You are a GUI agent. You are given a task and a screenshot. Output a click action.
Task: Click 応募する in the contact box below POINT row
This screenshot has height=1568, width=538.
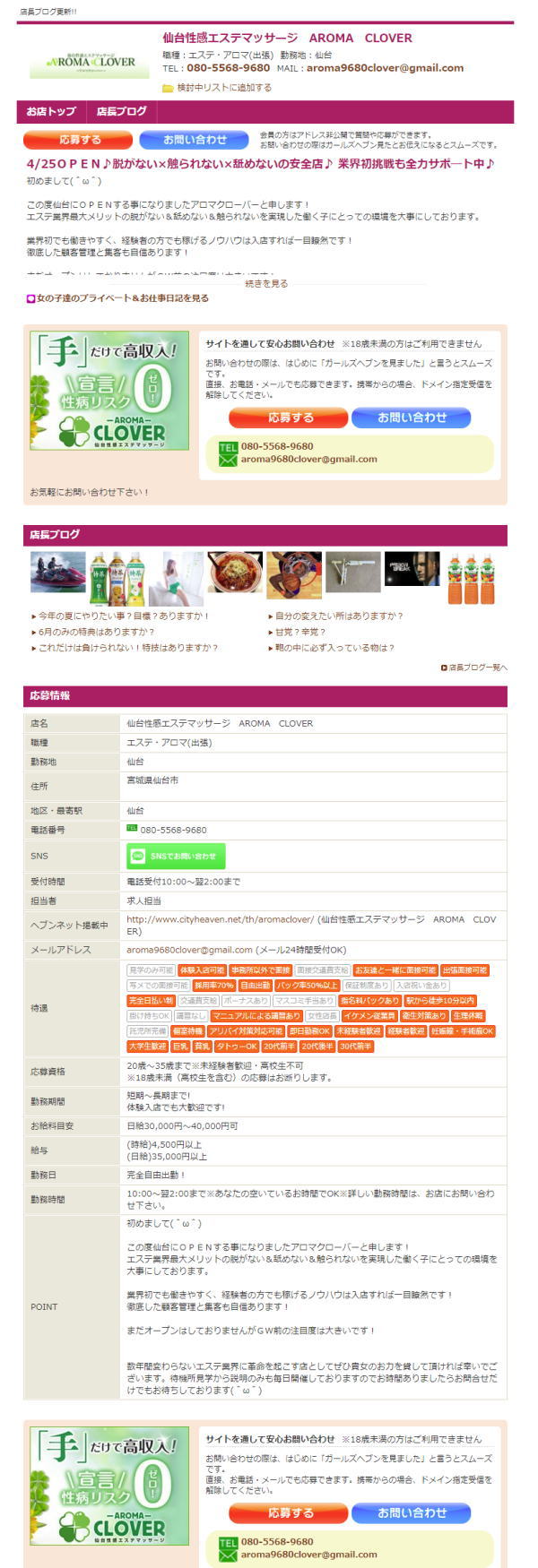point(288,1512)
